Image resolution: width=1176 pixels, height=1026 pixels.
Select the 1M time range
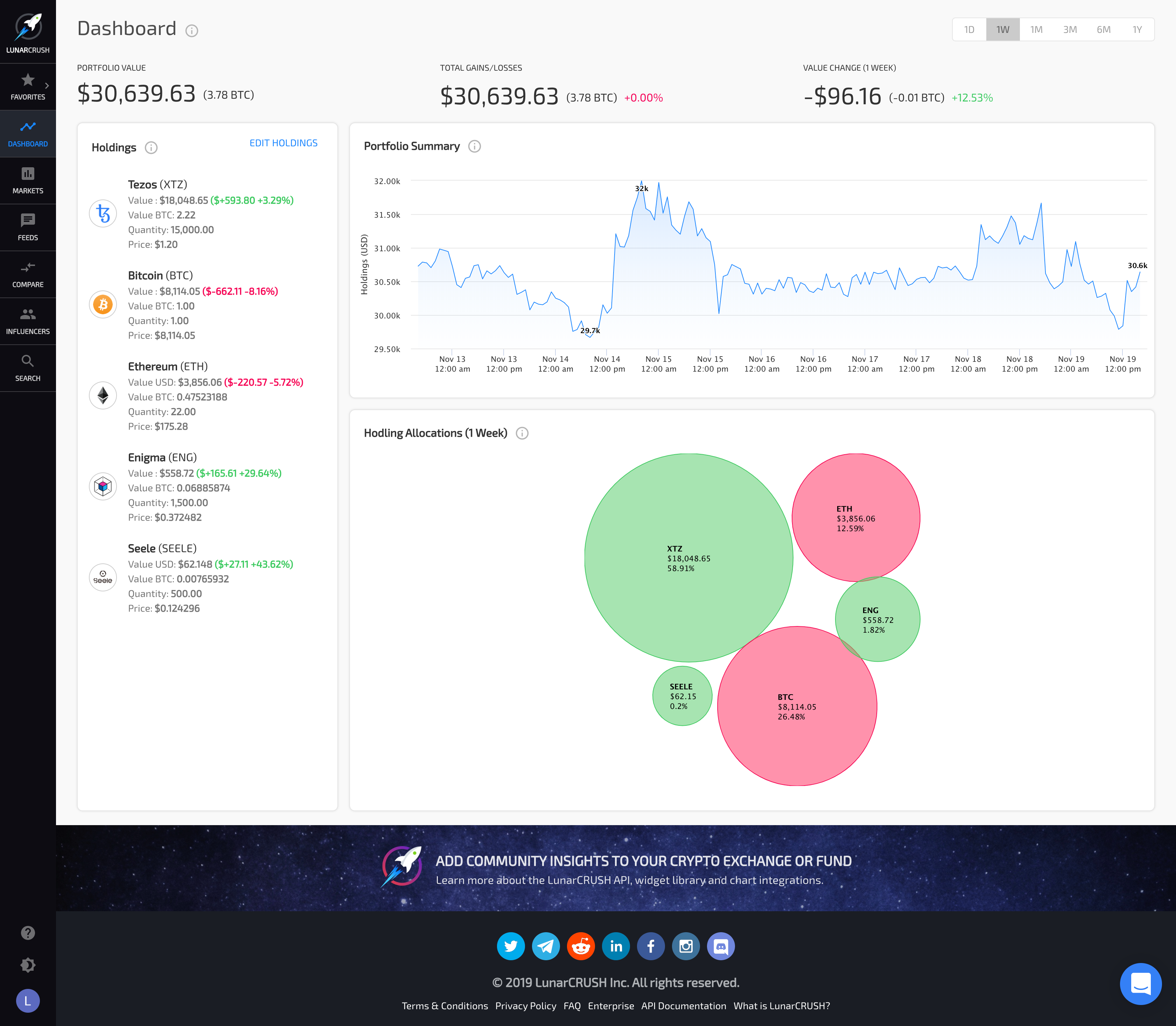1036,30
